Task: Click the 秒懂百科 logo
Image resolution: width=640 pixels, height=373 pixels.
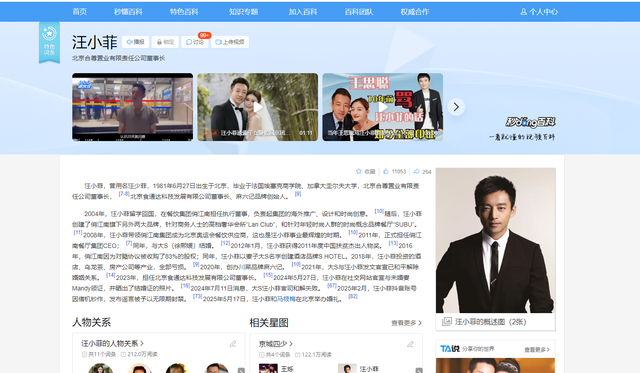Action: [531, 122]
